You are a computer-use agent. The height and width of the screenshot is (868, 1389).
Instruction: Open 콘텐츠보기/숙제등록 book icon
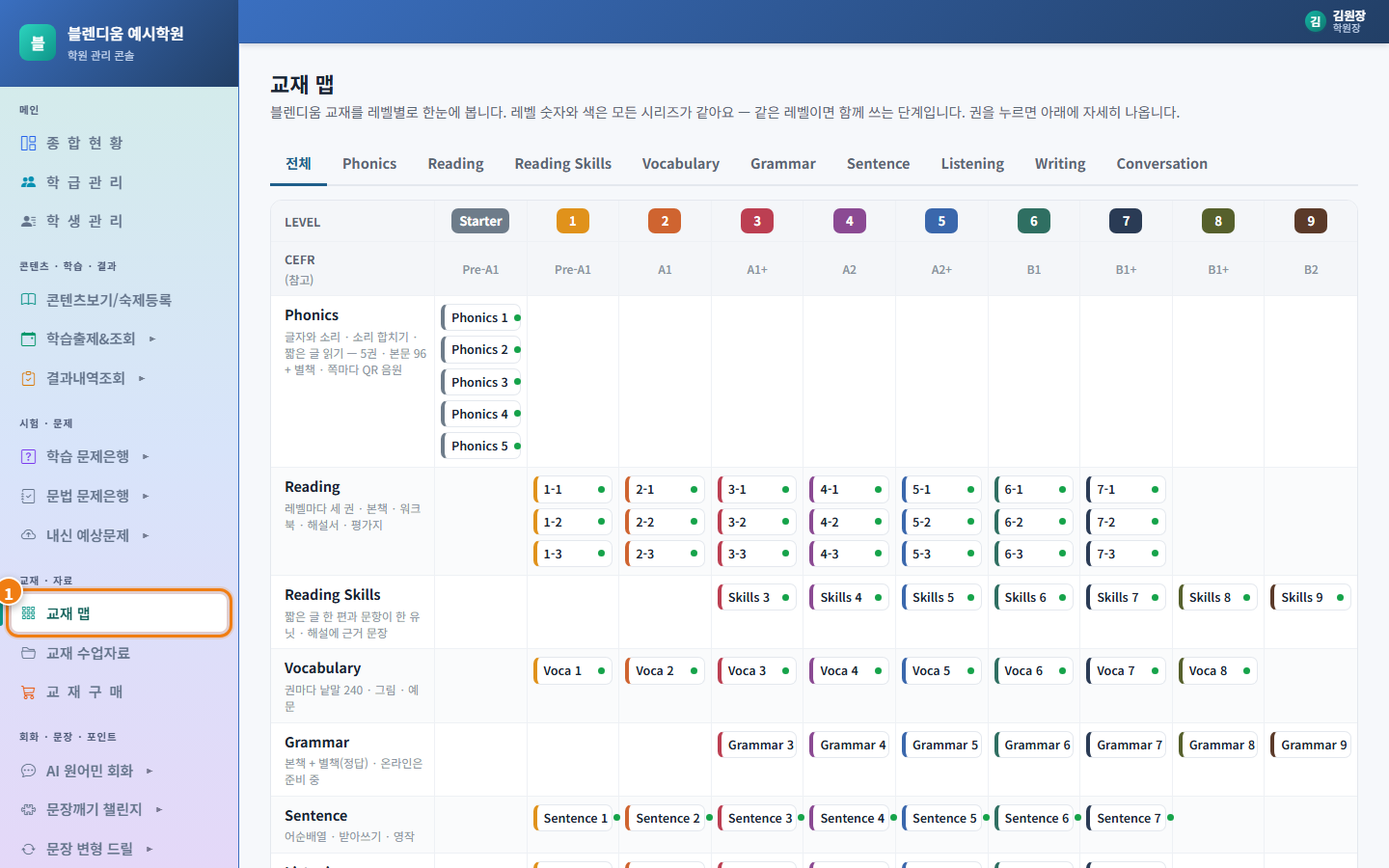click(28, 300)
